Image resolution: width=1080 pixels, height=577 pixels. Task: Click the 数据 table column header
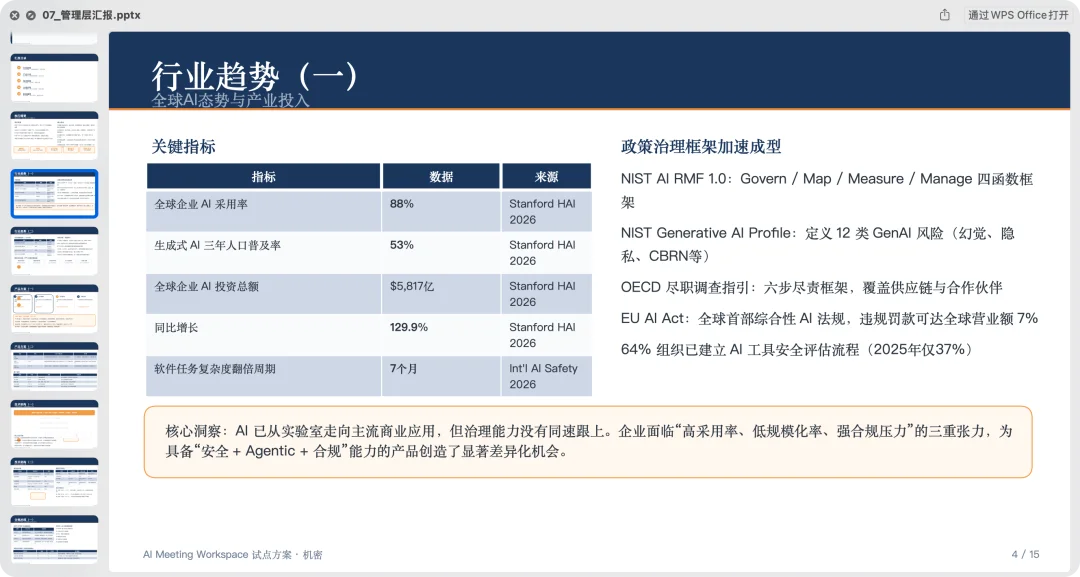441,177
